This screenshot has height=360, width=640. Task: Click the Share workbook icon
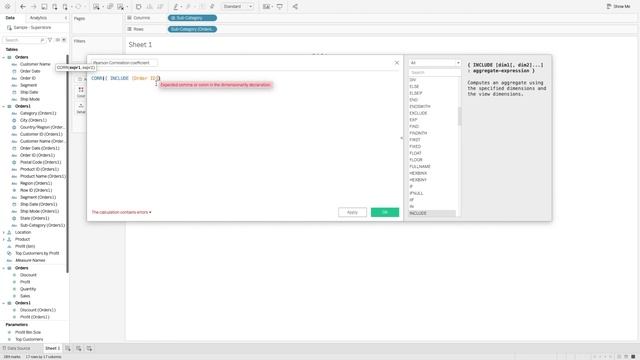(295, 7)
